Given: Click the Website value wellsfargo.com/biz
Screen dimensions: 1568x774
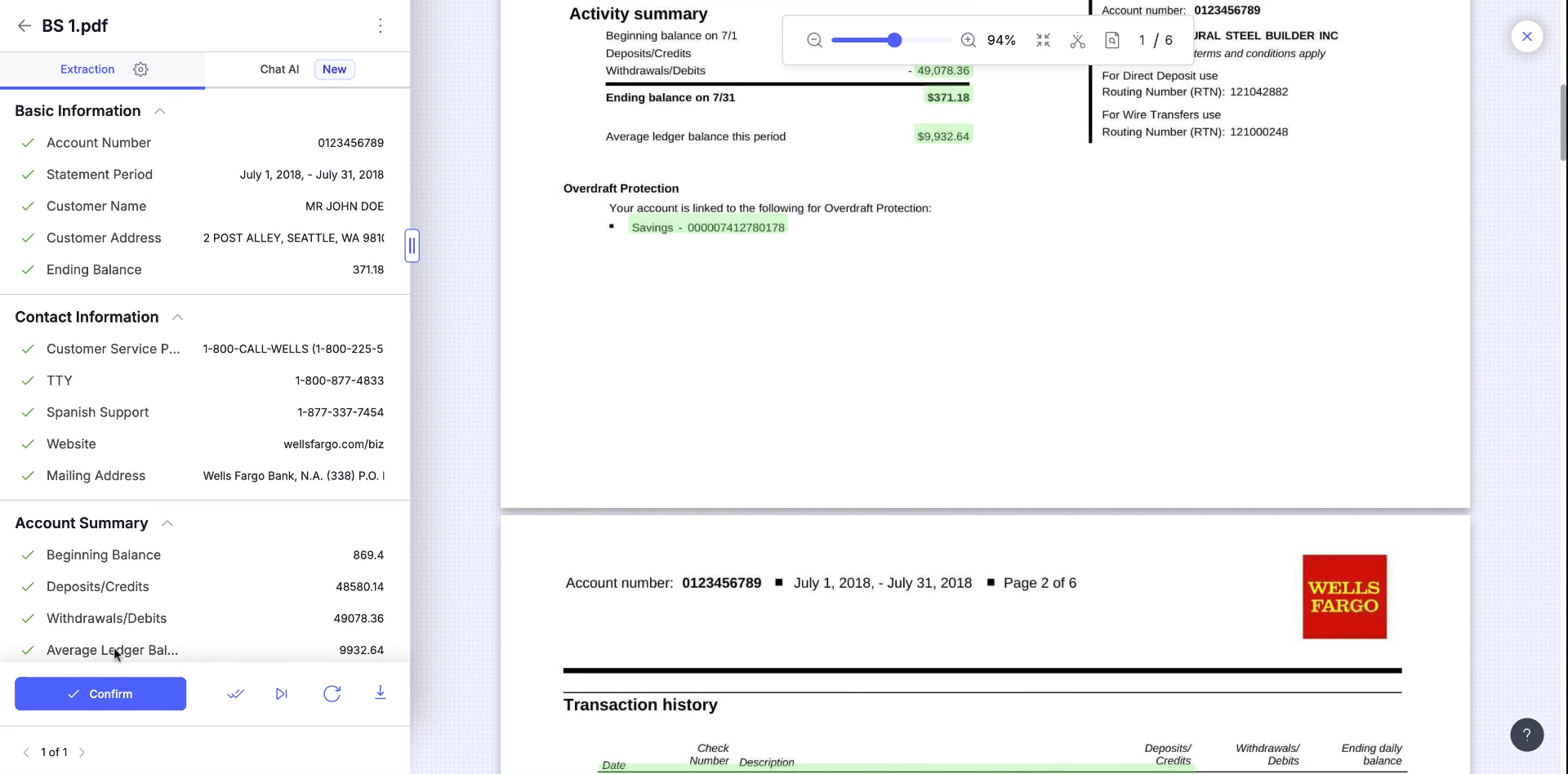Looking at the screenshot, I should [x=333, y=444].
